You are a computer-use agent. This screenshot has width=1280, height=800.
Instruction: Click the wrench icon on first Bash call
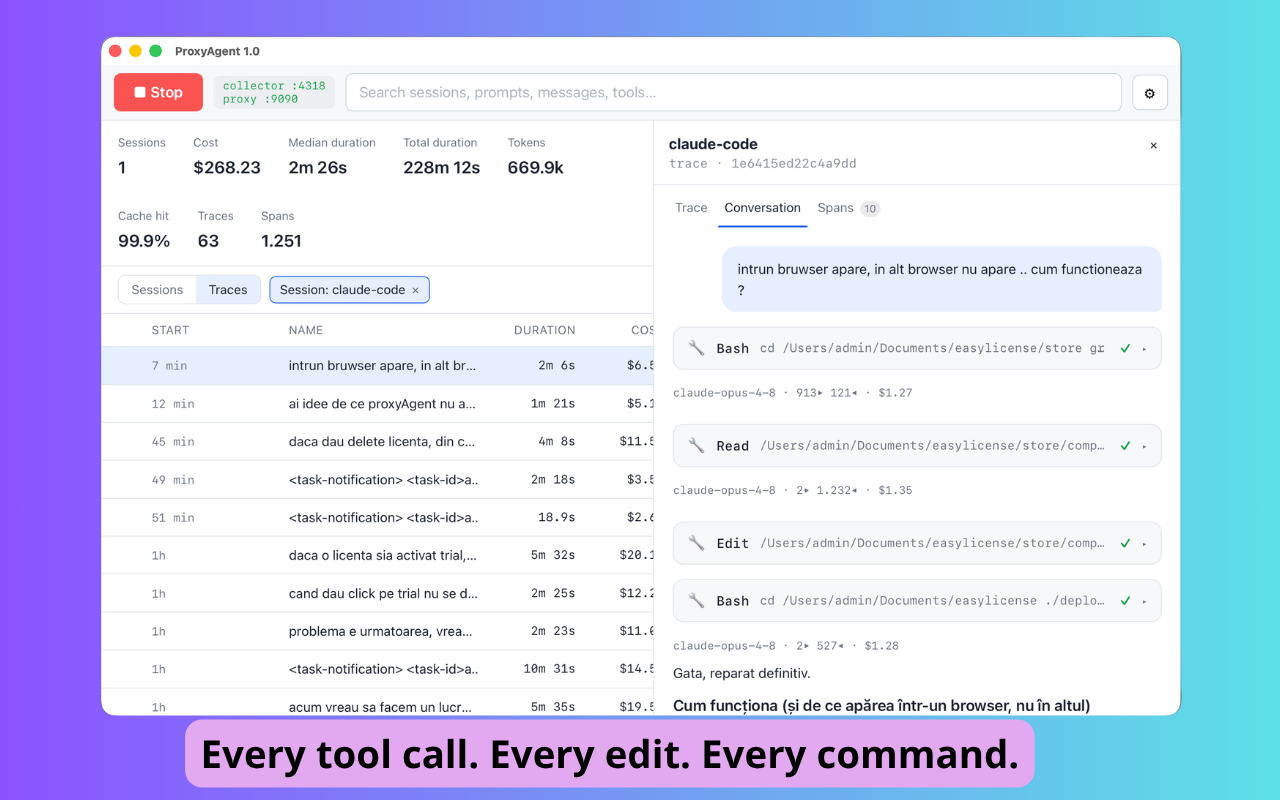[696, 348]
